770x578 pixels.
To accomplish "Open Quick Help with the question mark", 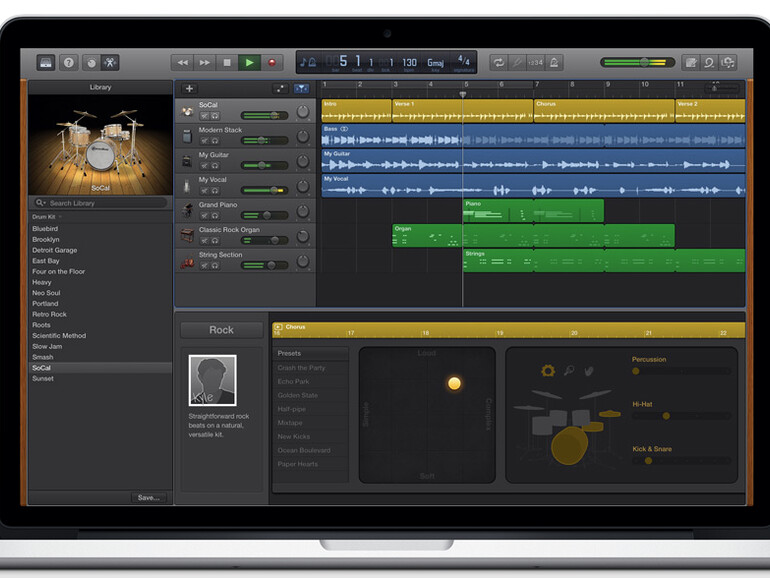I will [68, 62].
